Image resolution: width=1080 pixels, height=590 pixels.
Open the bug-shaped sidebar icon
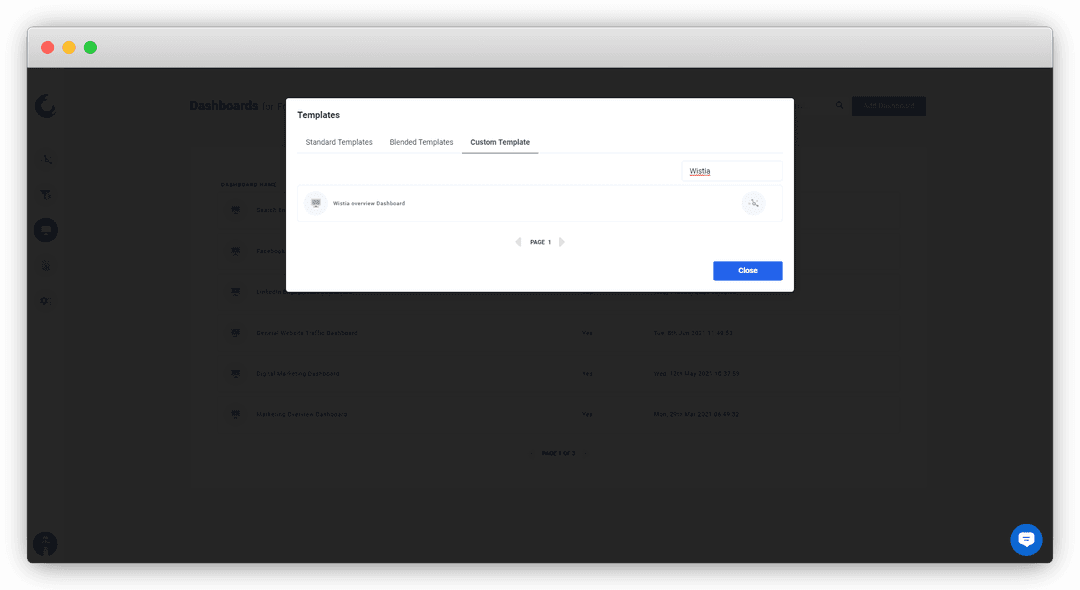(x=45, y=266)
